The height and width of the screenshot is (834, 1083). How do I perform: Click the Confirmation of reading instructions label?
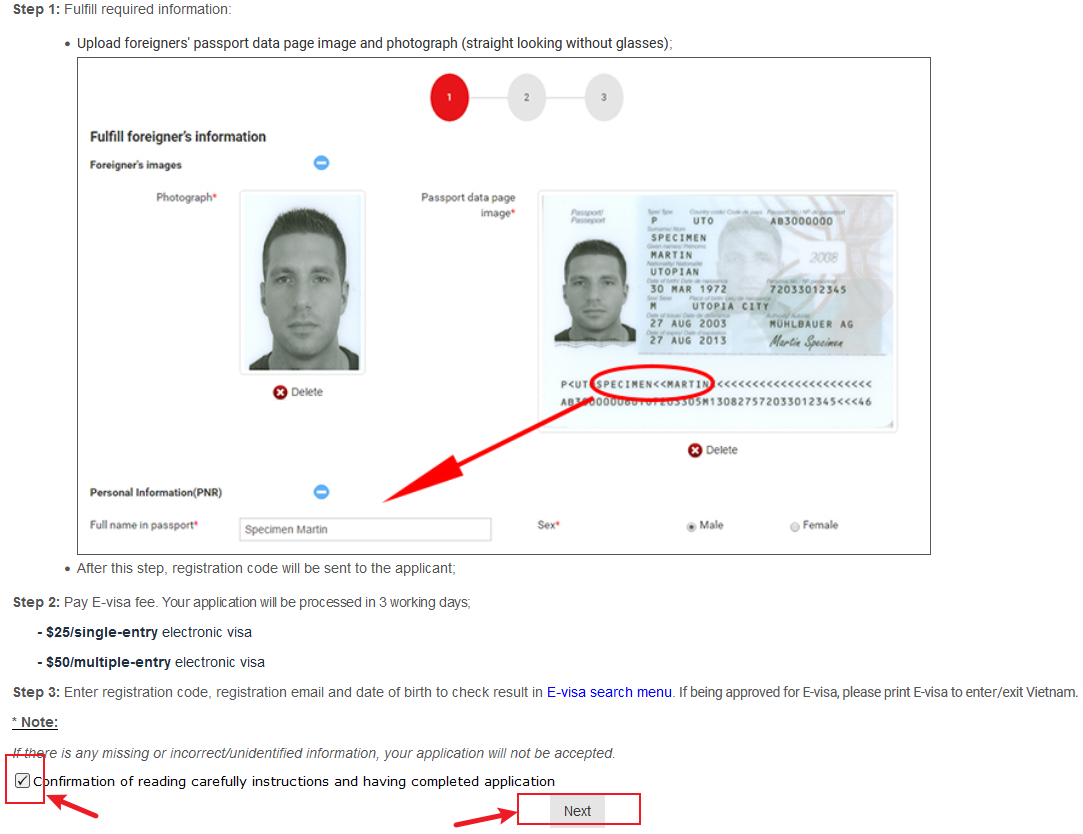pos(294,781)
